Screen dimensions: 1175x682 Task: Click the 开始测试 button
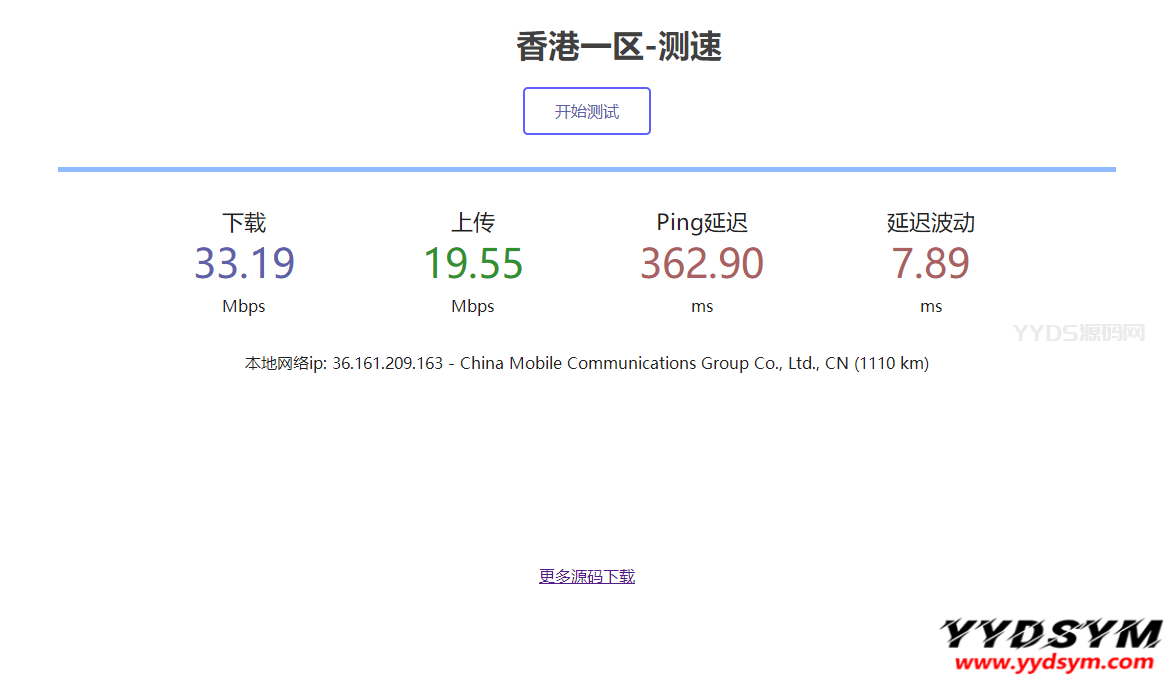587,111
